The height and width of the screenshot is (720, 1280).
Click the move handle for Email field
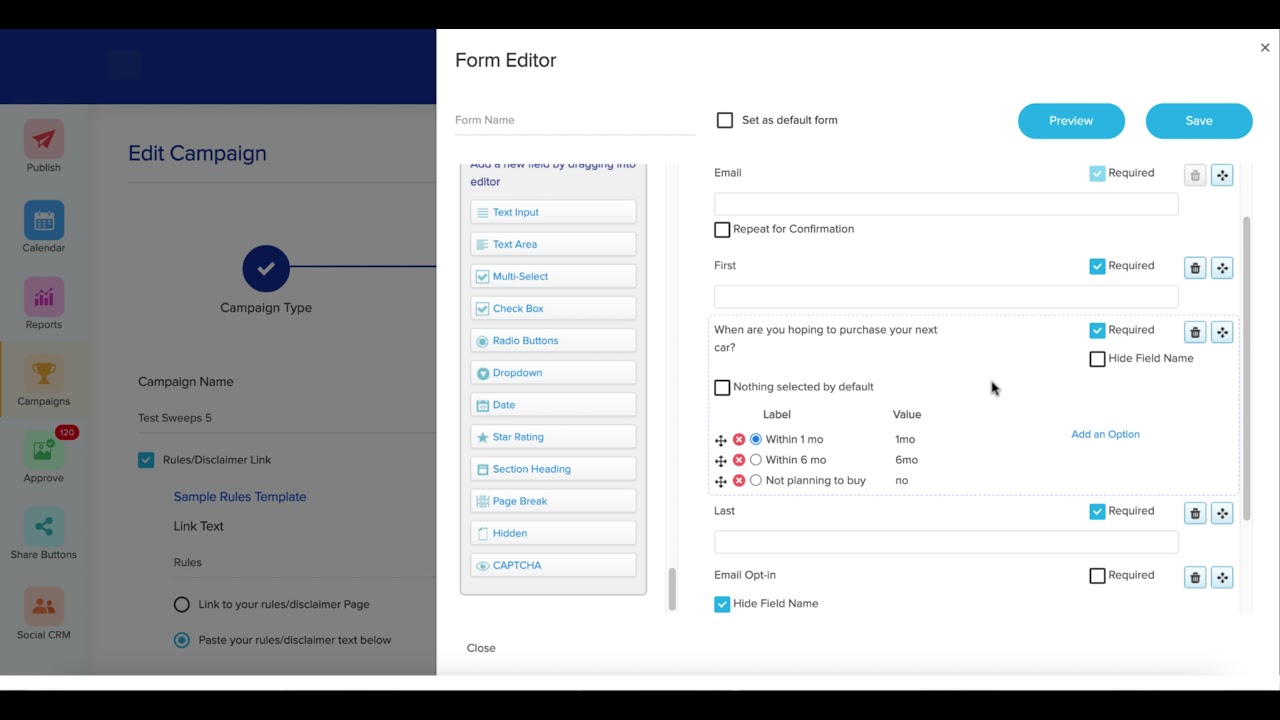click(1222, 175)
